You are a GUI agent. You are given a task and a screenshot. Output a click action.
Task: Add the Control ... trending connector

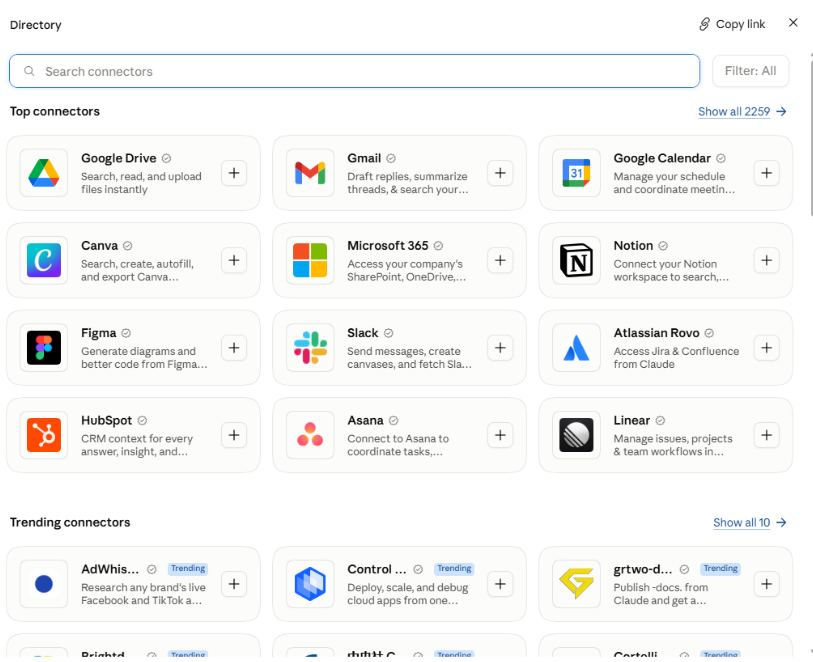[500, 584]
